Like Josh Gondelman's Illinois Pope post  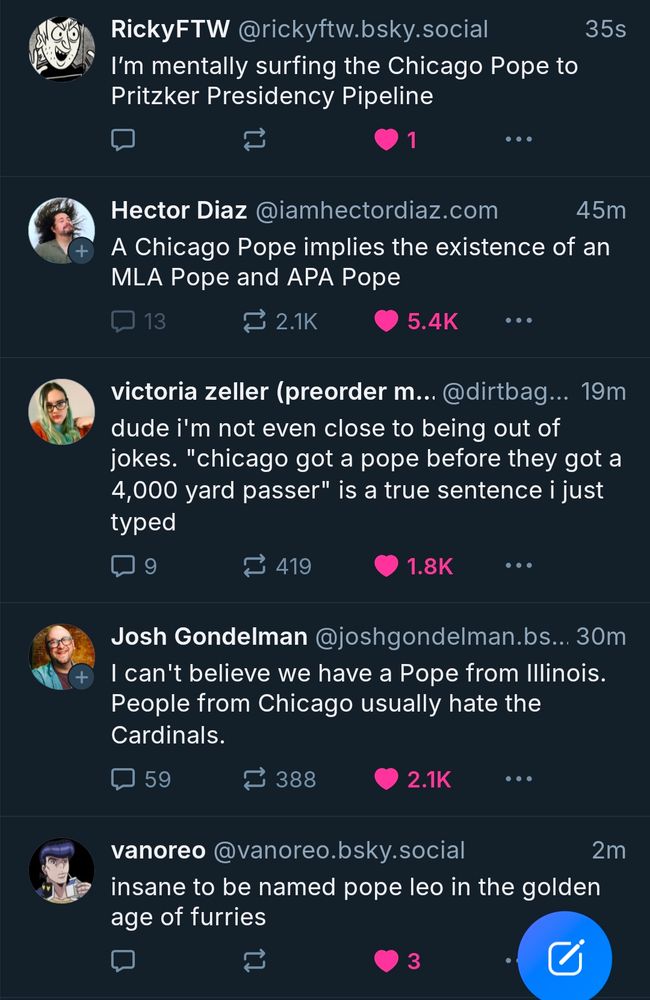[x=386, y=779]
